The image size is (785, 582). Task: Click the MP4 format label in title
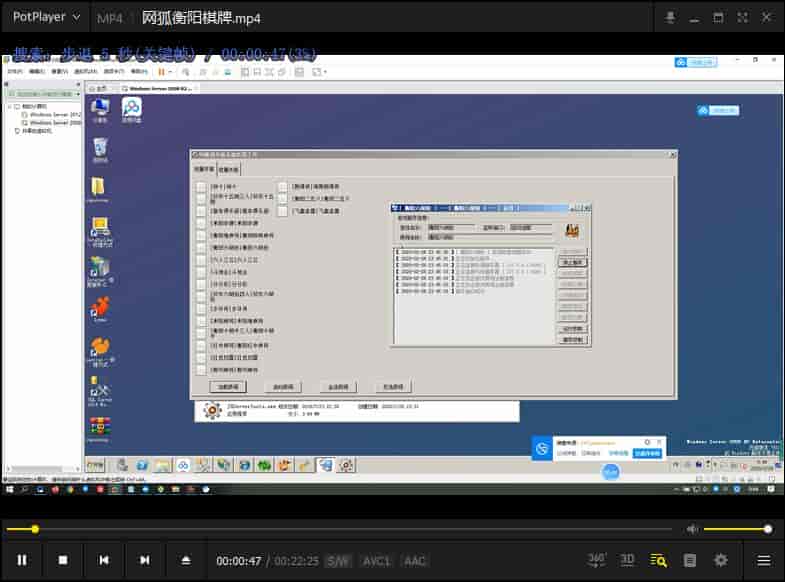pos(109,18)
